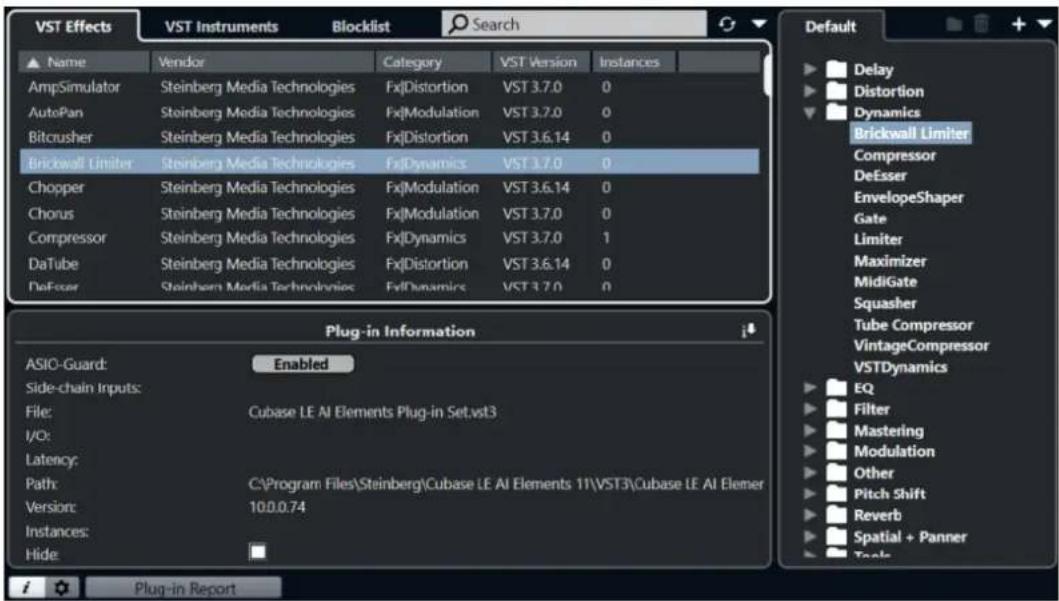This screenshot has width=1059, height=601.
Task: Switch to the VST Instruments tab
Action: tap(222, 27)
